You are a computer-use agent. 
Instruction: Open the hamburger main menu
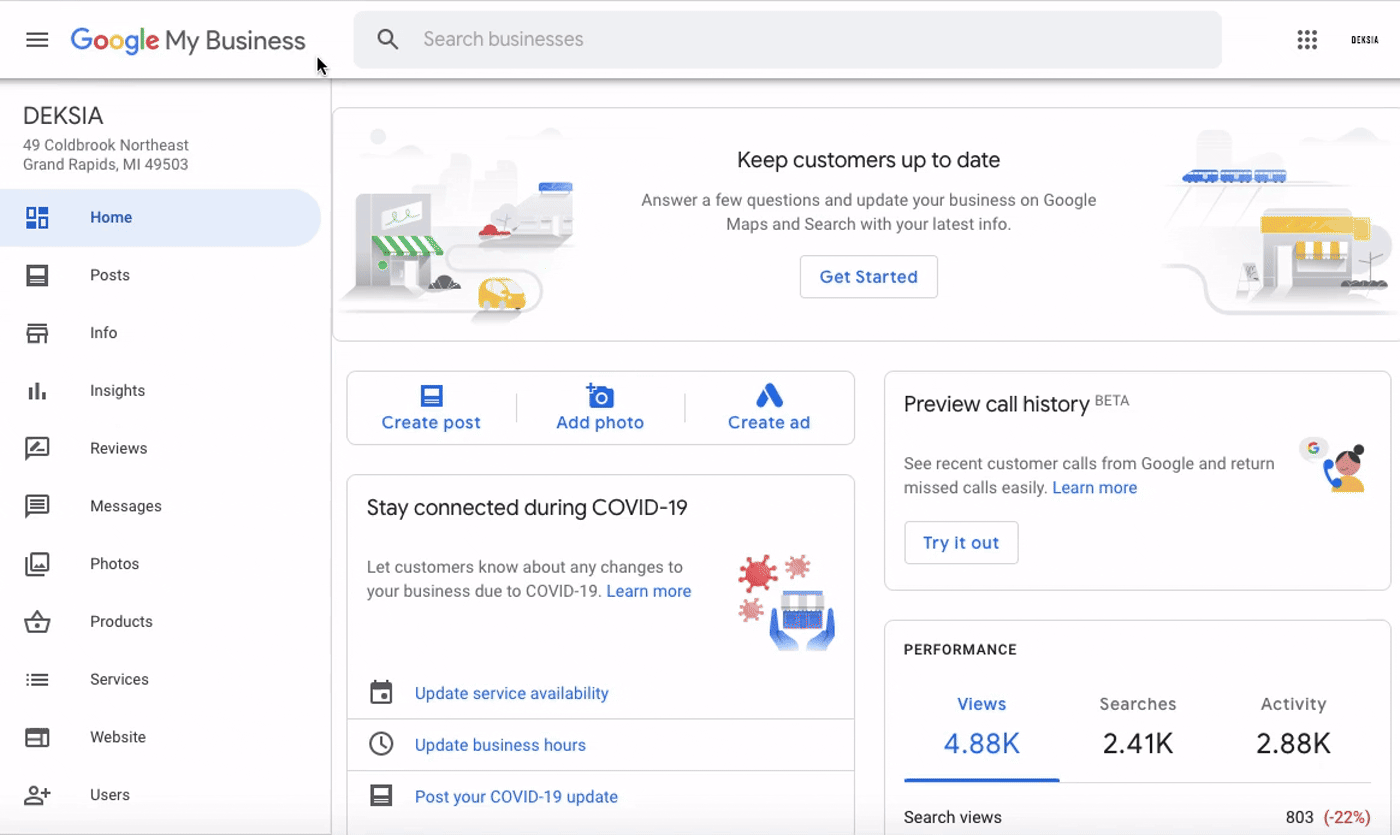[37, 40]
